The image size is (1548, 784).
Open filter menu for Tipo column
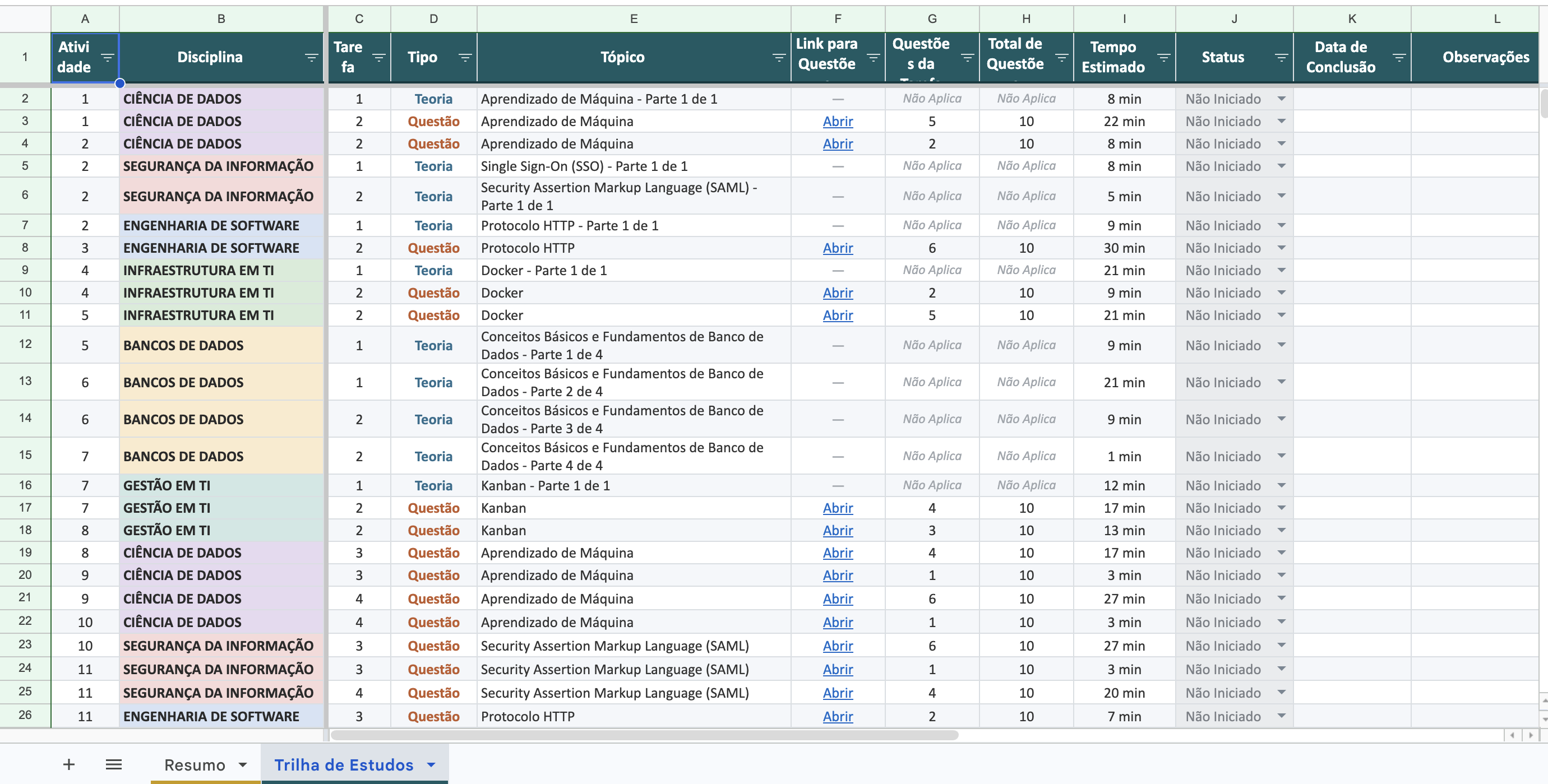[465, 58]
